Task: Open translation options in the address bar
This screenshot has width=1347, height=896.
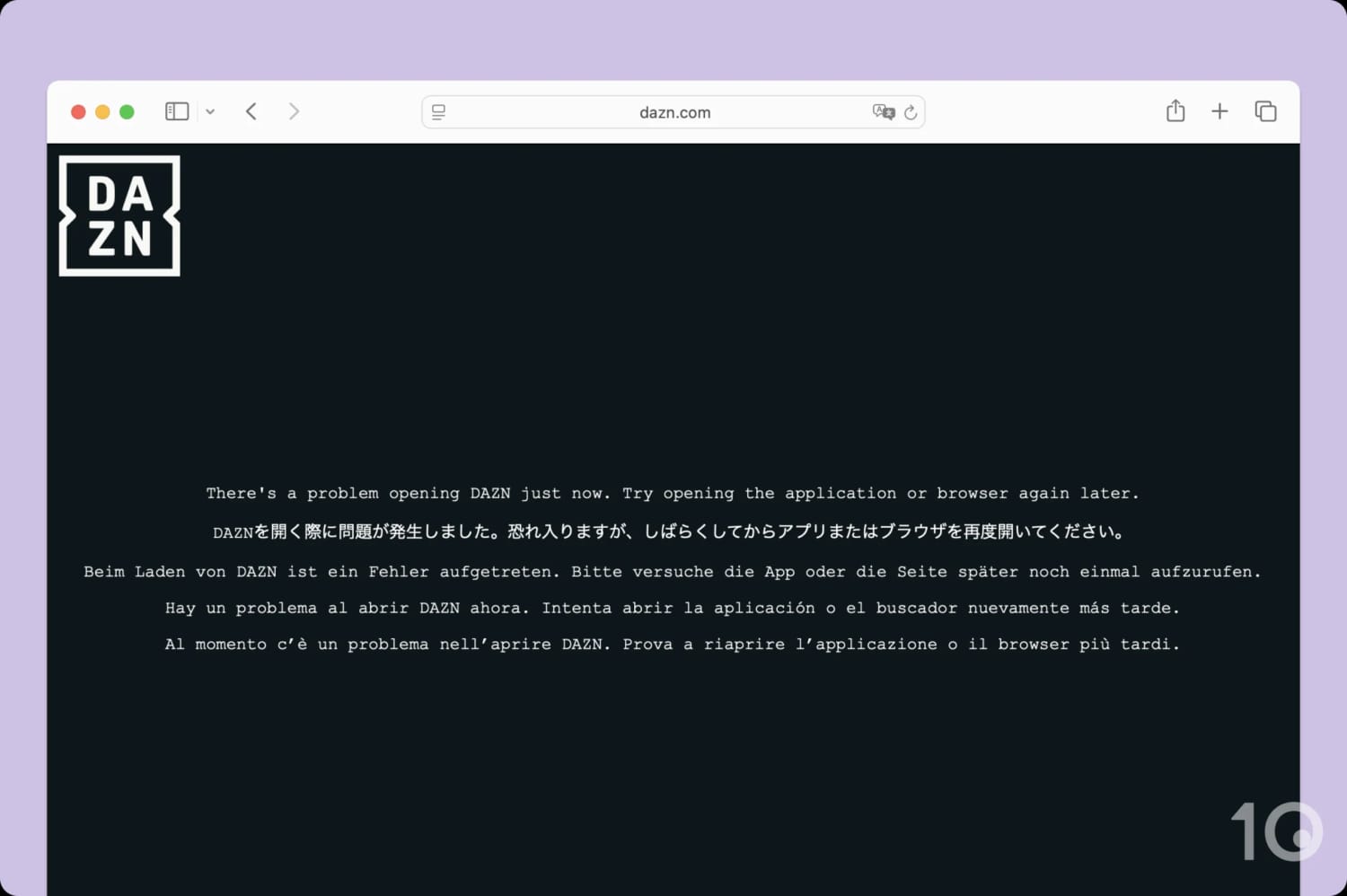Action: pyautogui.click(x=883, y=111)
